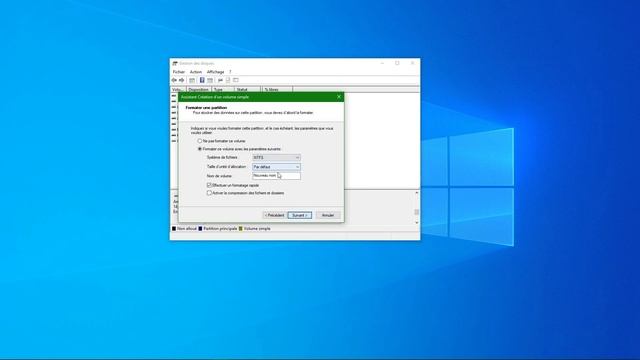Click the blue 'Partition principale' legend swatch

(x=200, y=229)
